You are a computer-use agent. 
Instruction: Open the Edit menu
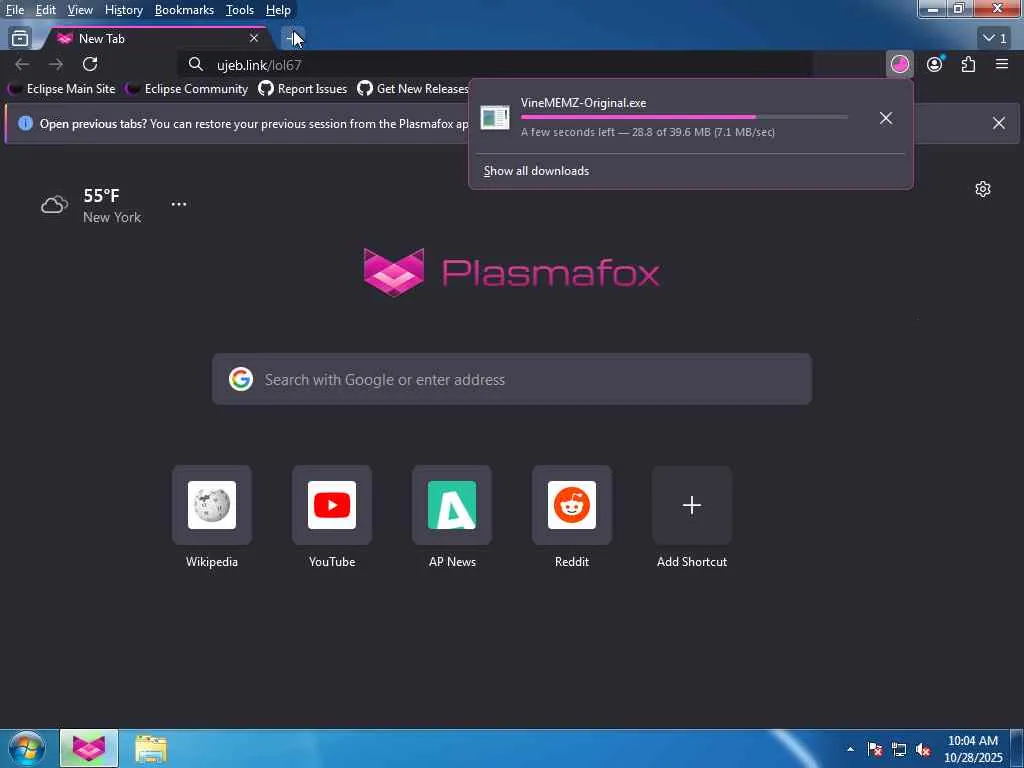pyautogui.click(x=45, y=10)
